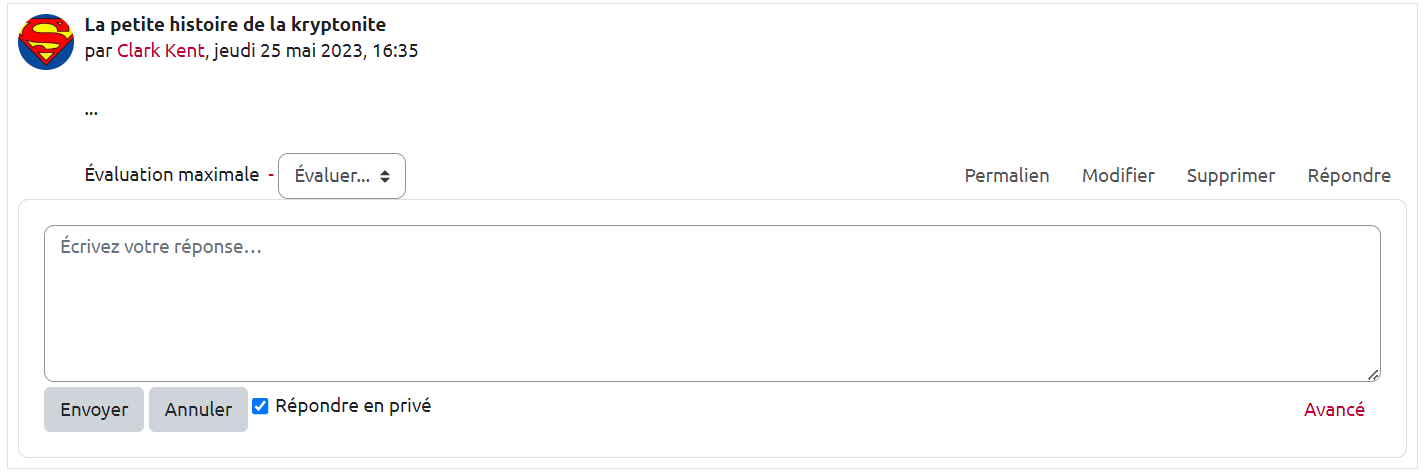Focus the "Écrivez votre réponse" text area
1425x475 pixels.
[x=711, y=303]
